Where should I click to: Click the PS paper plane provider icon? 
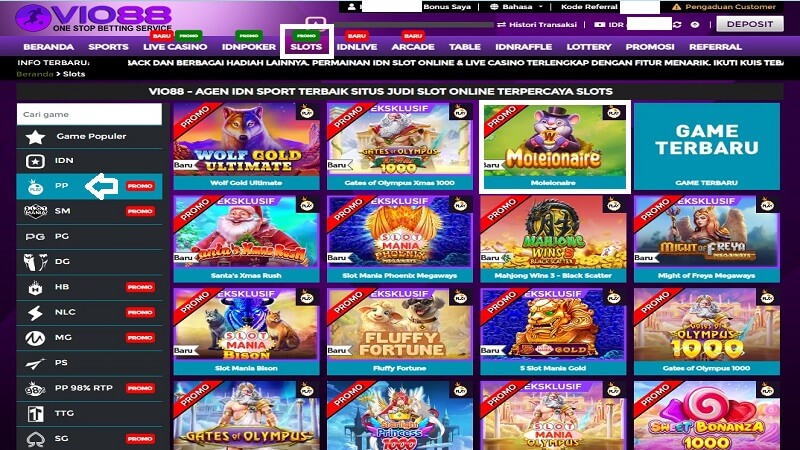click(35, 363)
